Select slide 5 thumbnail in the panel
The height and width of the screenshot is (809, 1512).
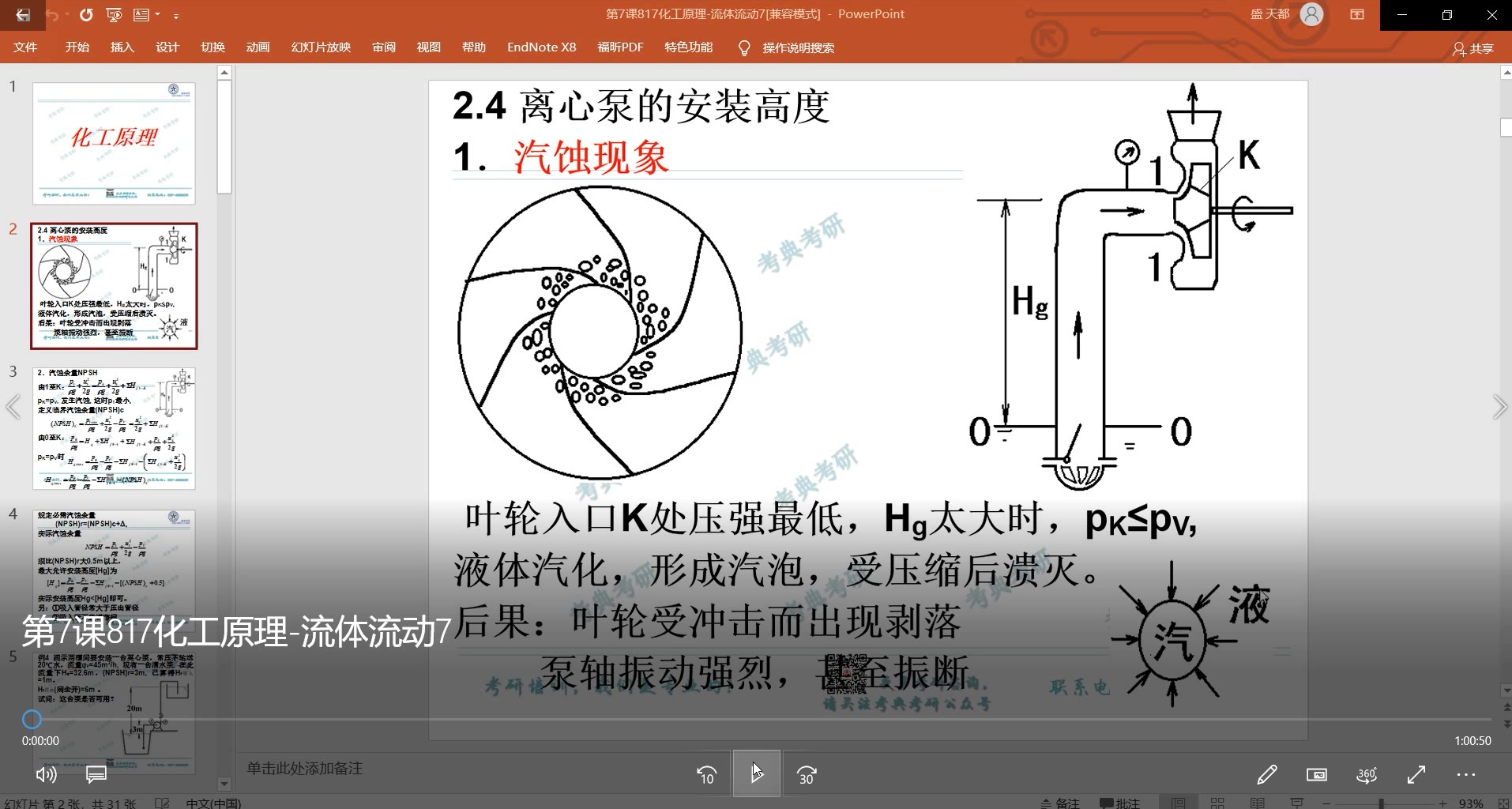click(x=114, y=713)
